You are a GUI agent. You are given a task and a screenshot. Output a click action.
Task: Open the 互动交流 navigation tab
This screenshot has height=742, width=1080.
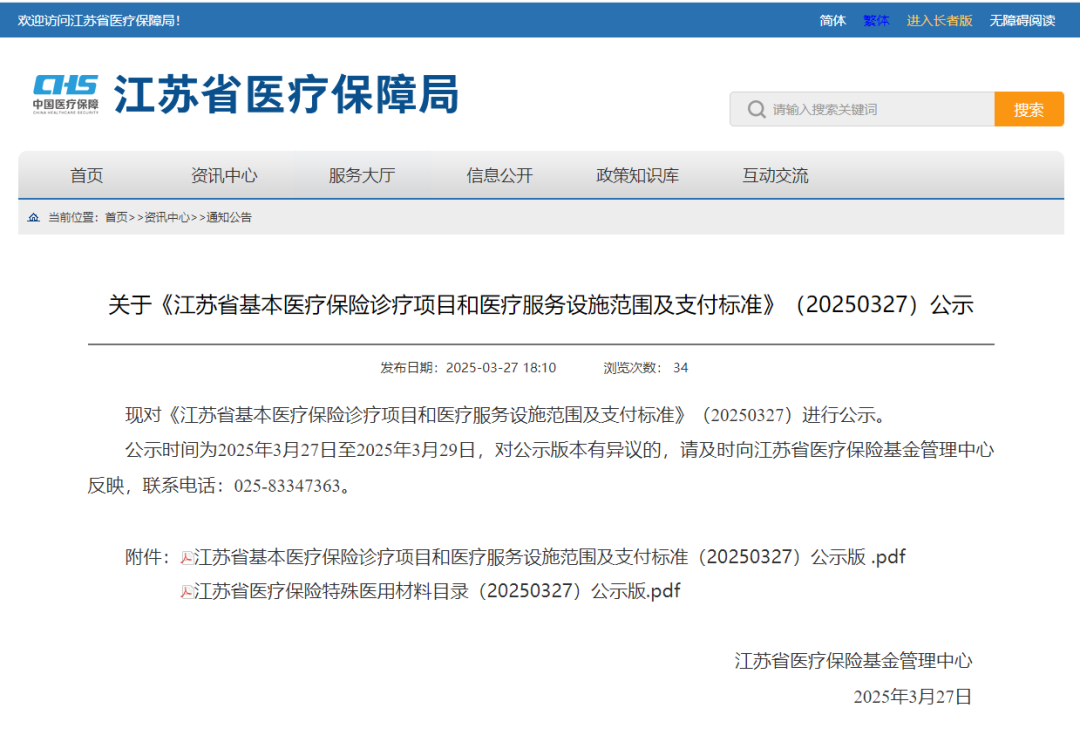(x=775, y=176)
